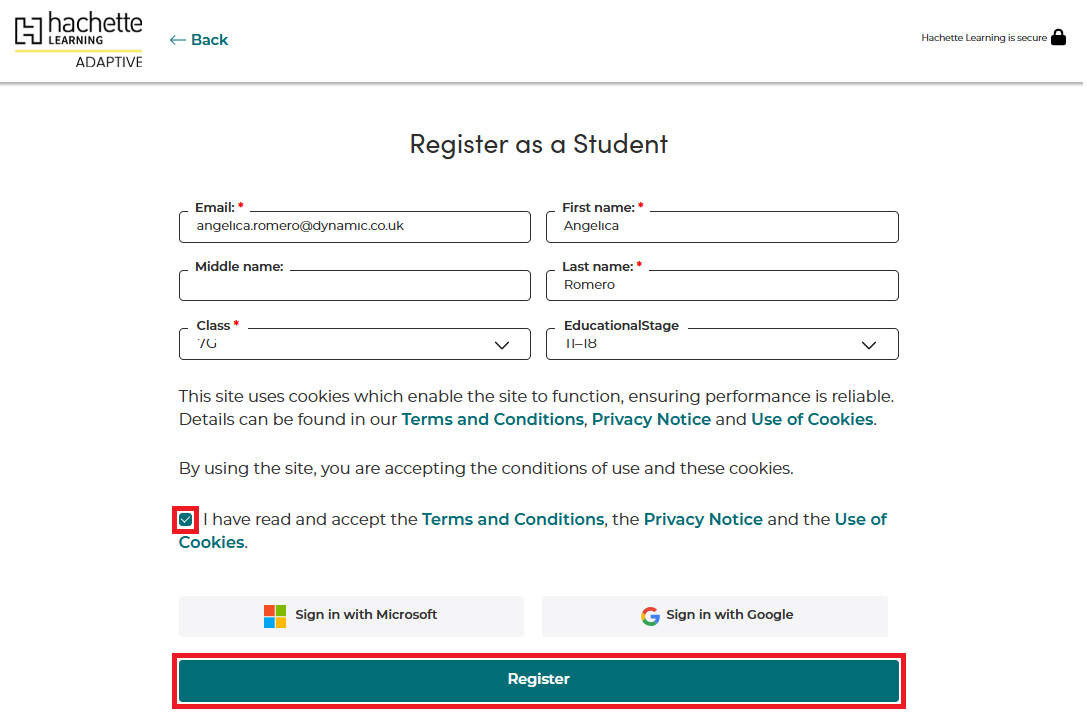
Task: Click the Google logo icon
Action: click(x=651, y=616)
